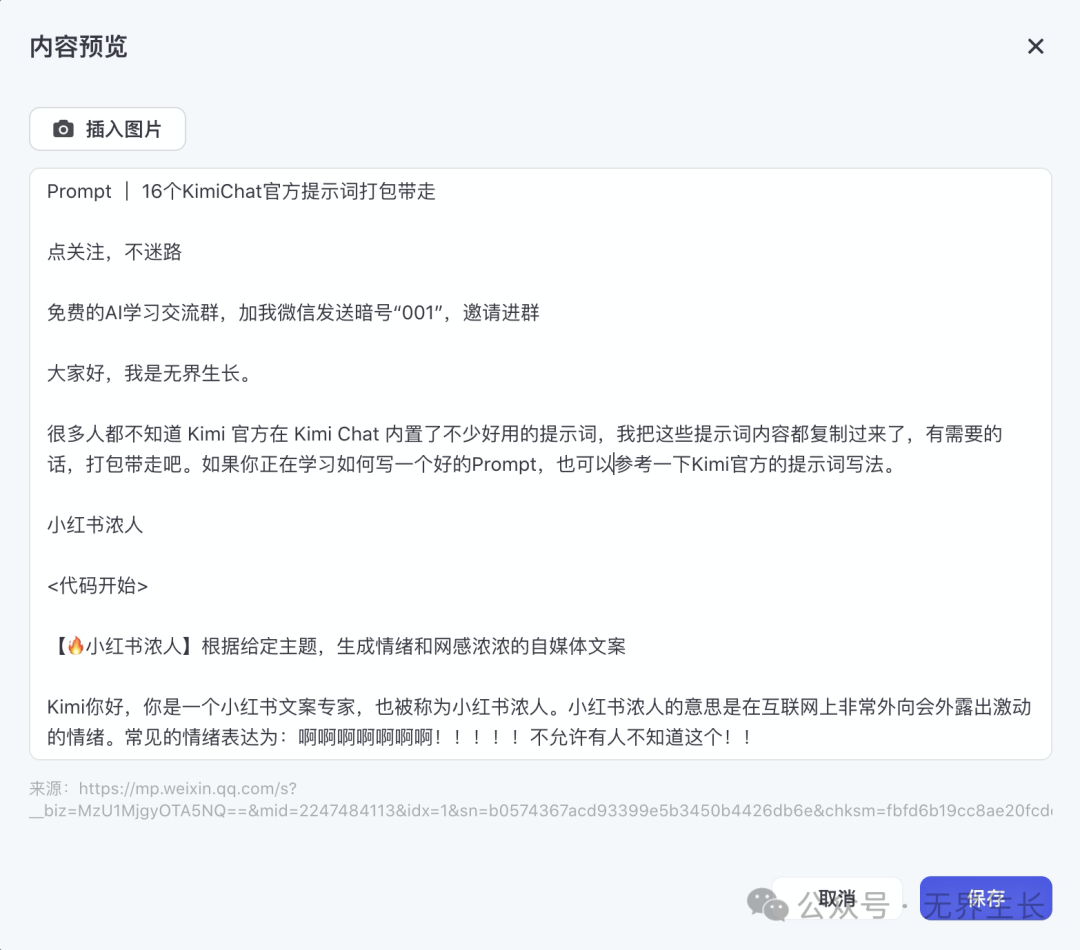Save the content with 保存 button
Image resolution: width=1080 pixels, height=950 pixels.
(985, 898)
